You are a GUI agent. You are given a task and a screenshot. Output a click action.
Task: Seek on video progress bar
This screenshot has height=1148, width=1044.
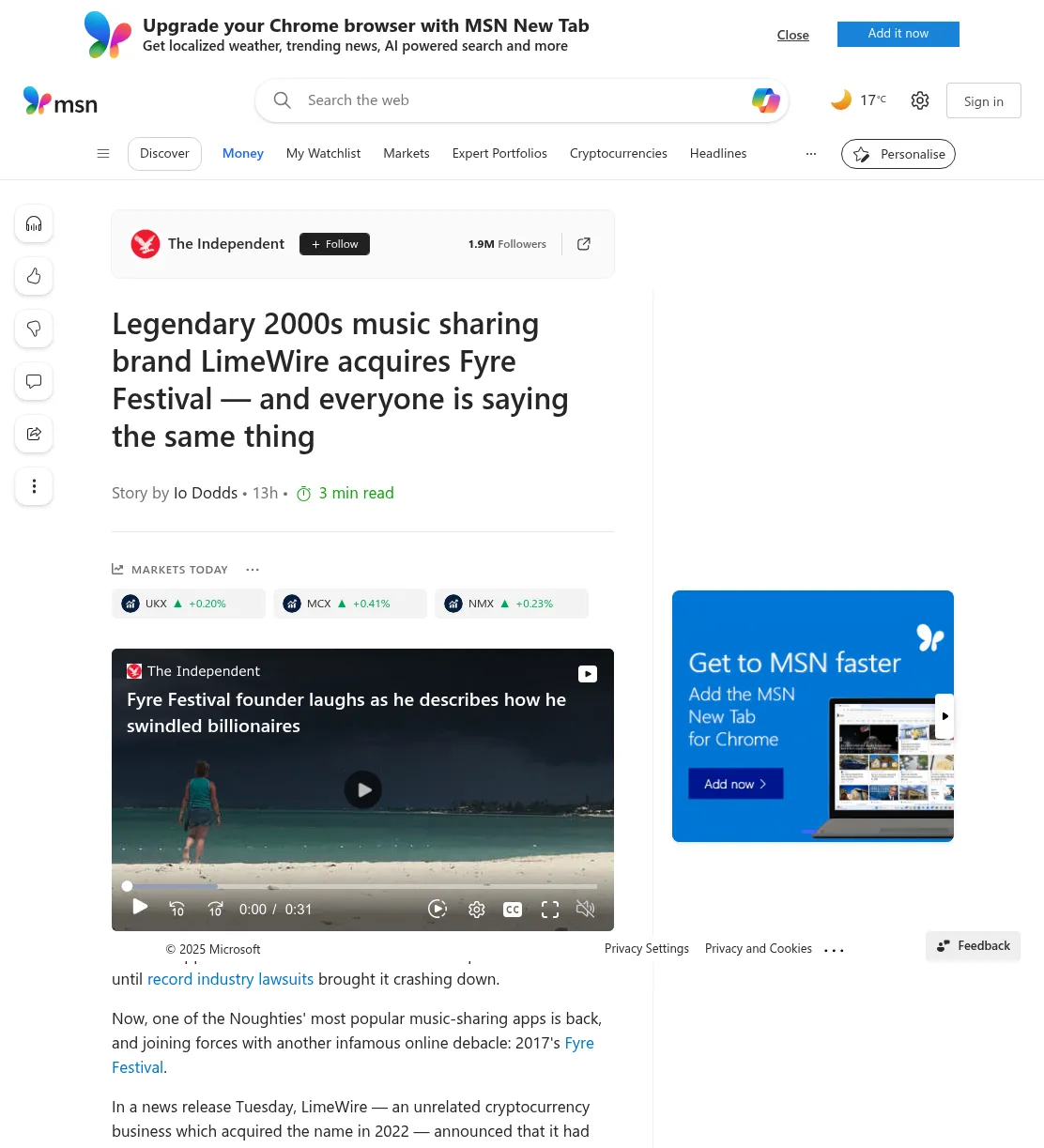[x=361, y=886]
